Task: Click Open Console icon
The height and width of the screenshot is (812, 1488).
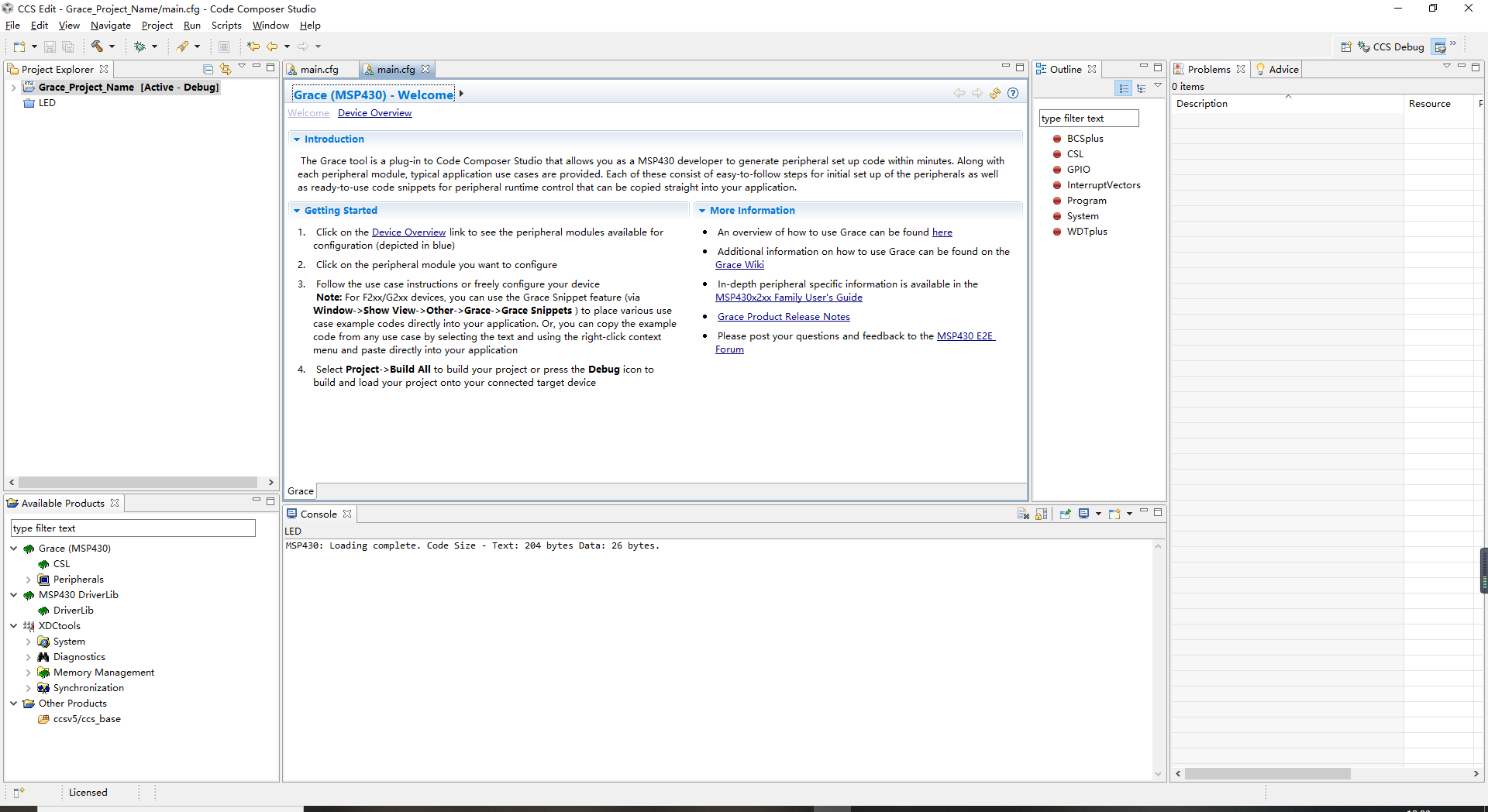Action: click(1114, 514)
